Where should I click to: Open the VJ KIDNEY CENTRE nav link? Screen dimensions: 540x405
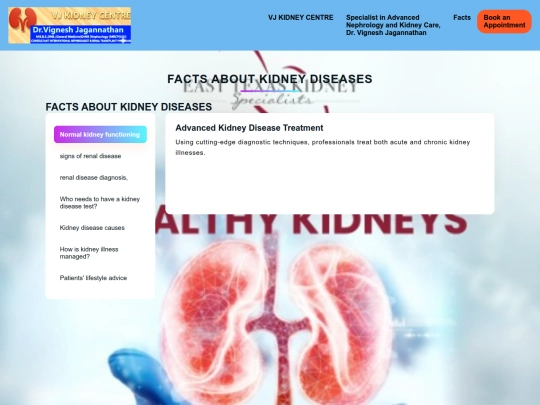click(301, 18)
